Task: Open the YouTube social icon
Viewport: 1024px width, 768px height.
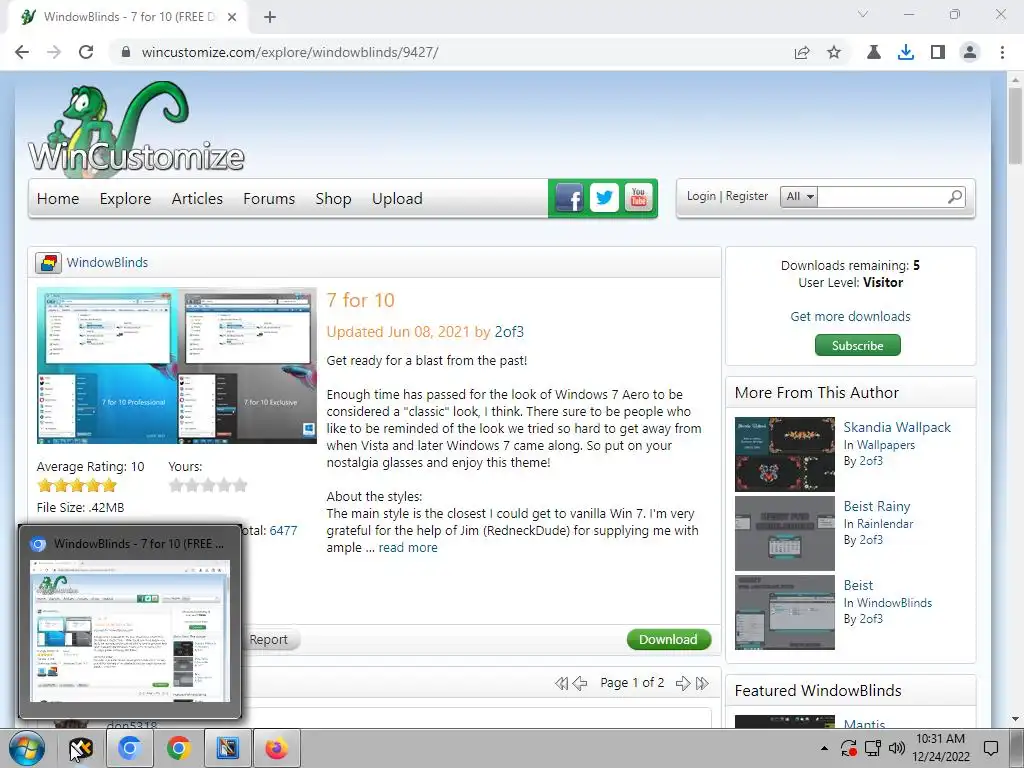Action: tap(638, 198)
